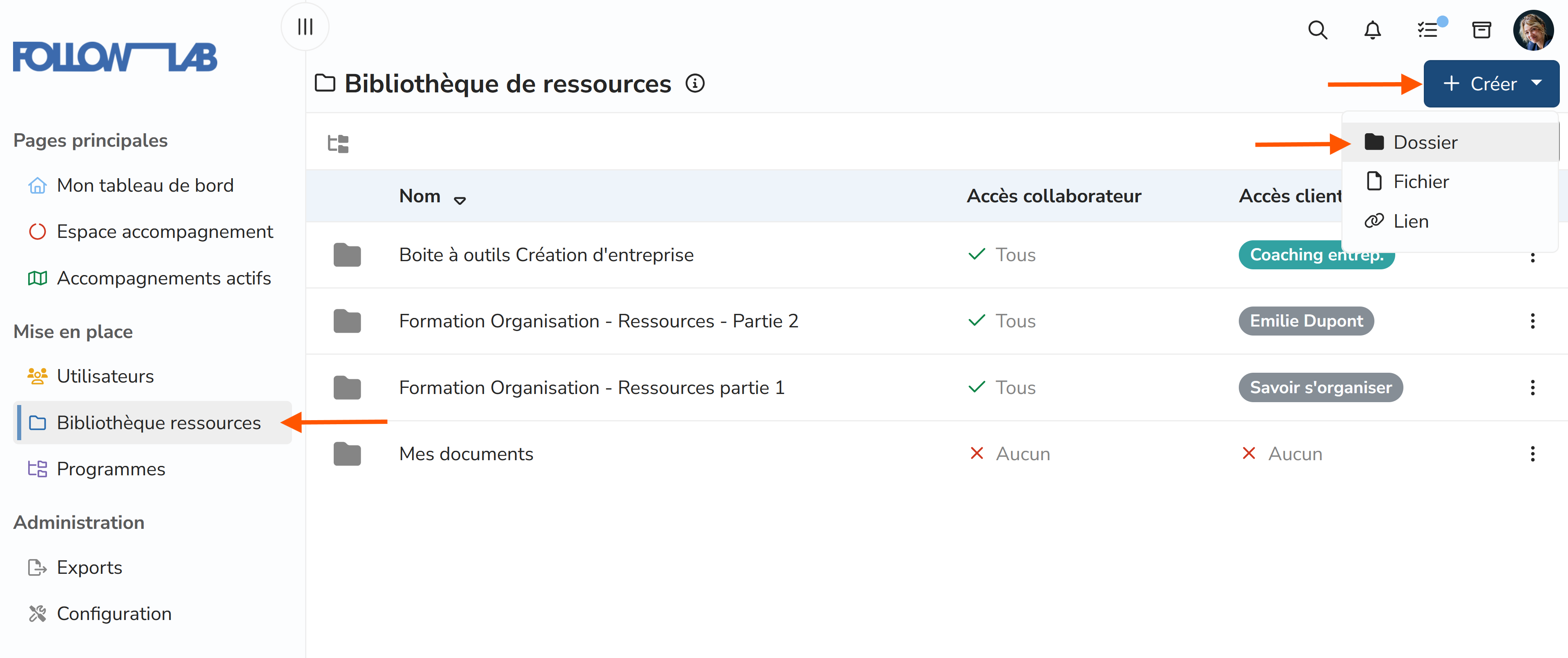1568x658 pixels.
Task: Click the info icon beside Bibliothèque de ressources
Action: point(694,83)
